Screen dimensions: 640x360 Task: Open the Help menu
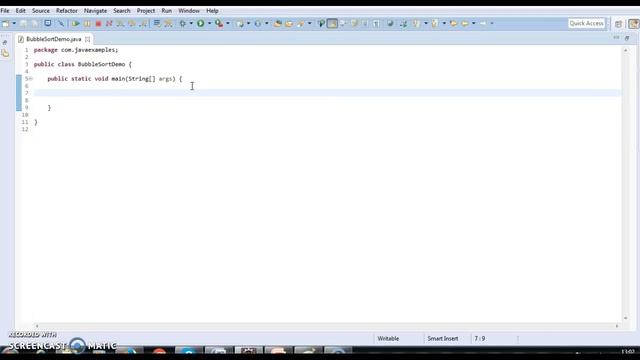(212, 11)
